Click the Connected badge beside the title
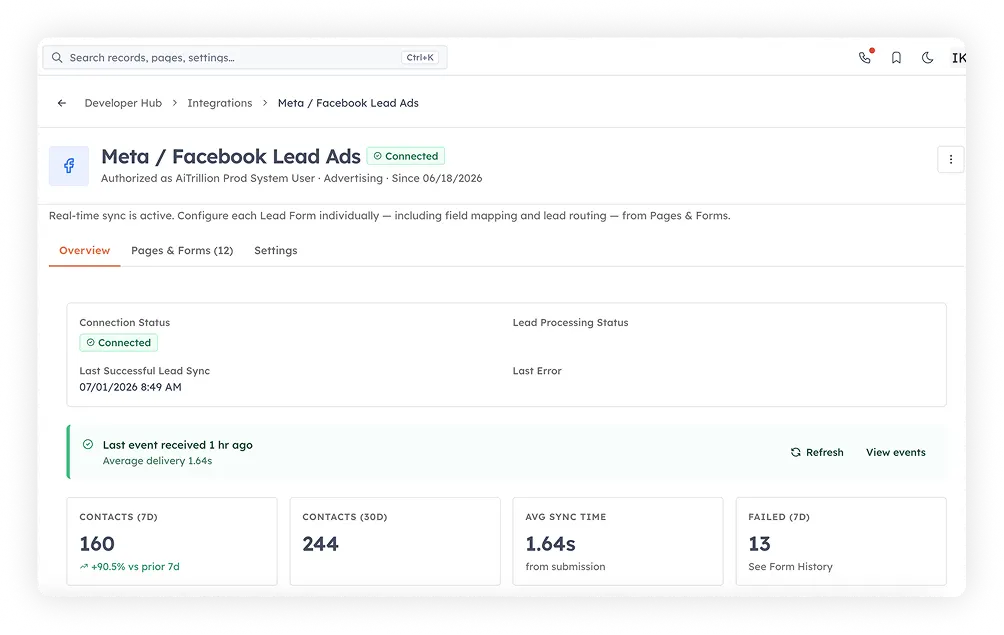Image resolution: width=1004 pixels, height=635 pixels. coord(406,156)
